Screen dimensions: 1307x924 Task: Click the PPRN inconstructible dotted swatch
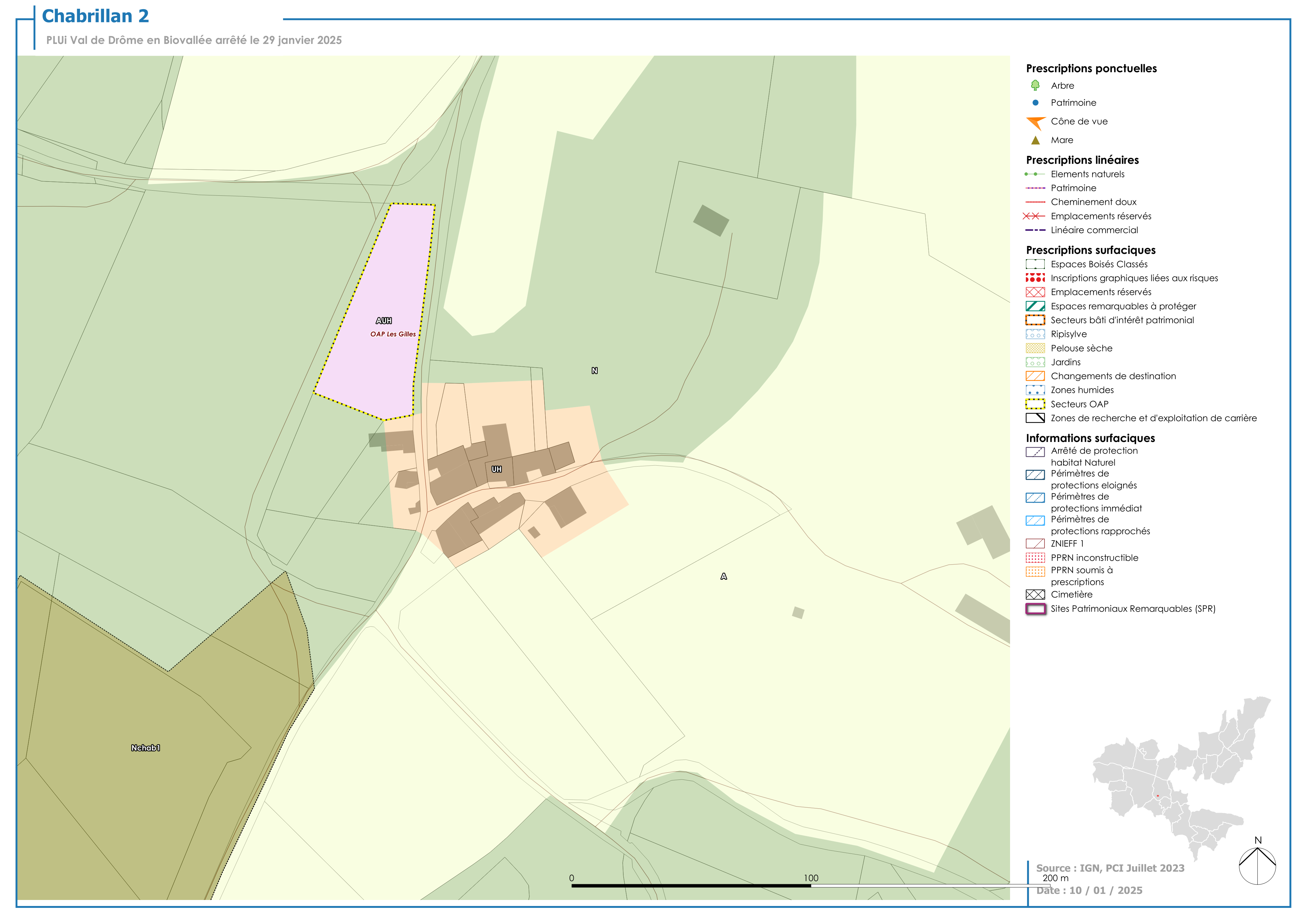click(x=1035, y=558)
